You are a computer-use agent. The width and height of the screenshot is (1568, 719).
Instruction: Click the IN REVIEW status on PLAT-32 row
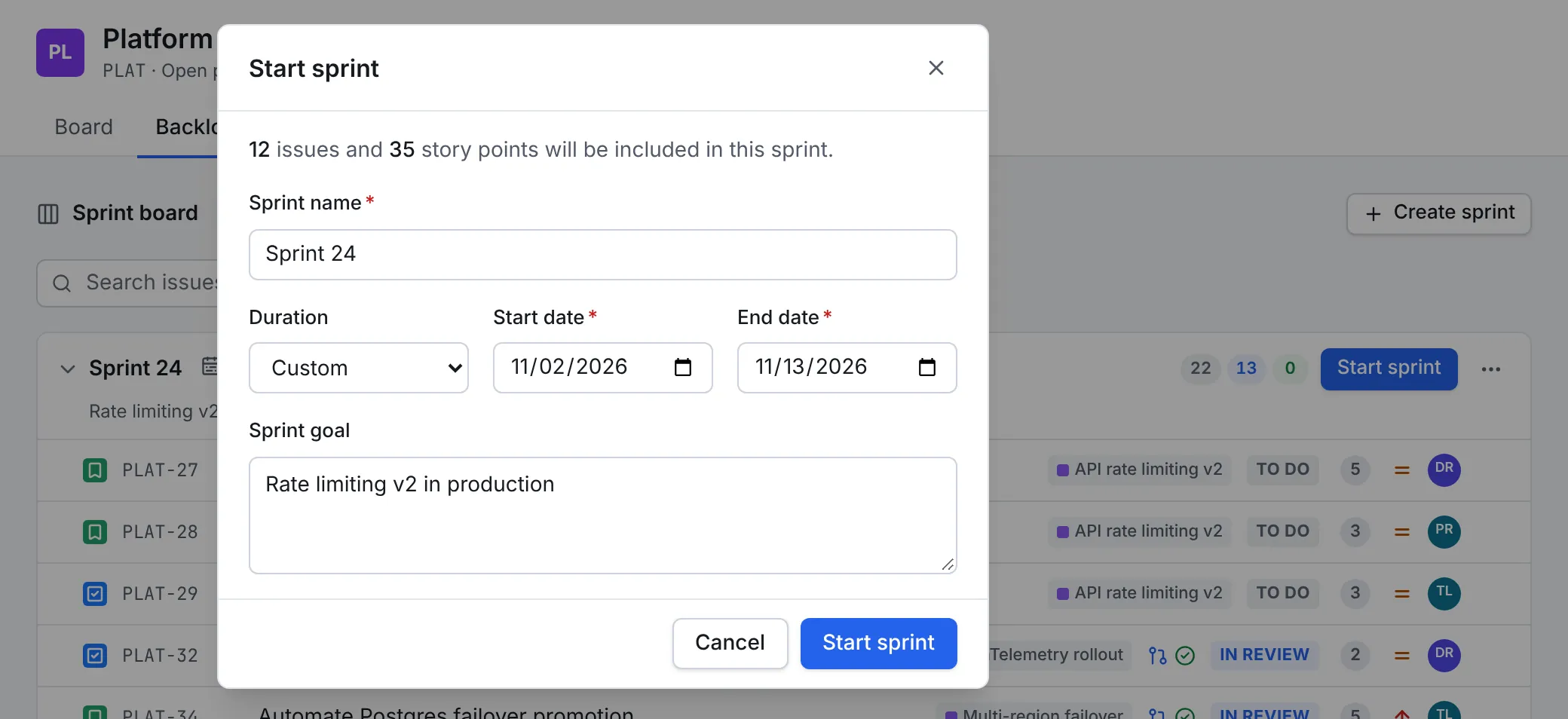[x=1264, y=655]
